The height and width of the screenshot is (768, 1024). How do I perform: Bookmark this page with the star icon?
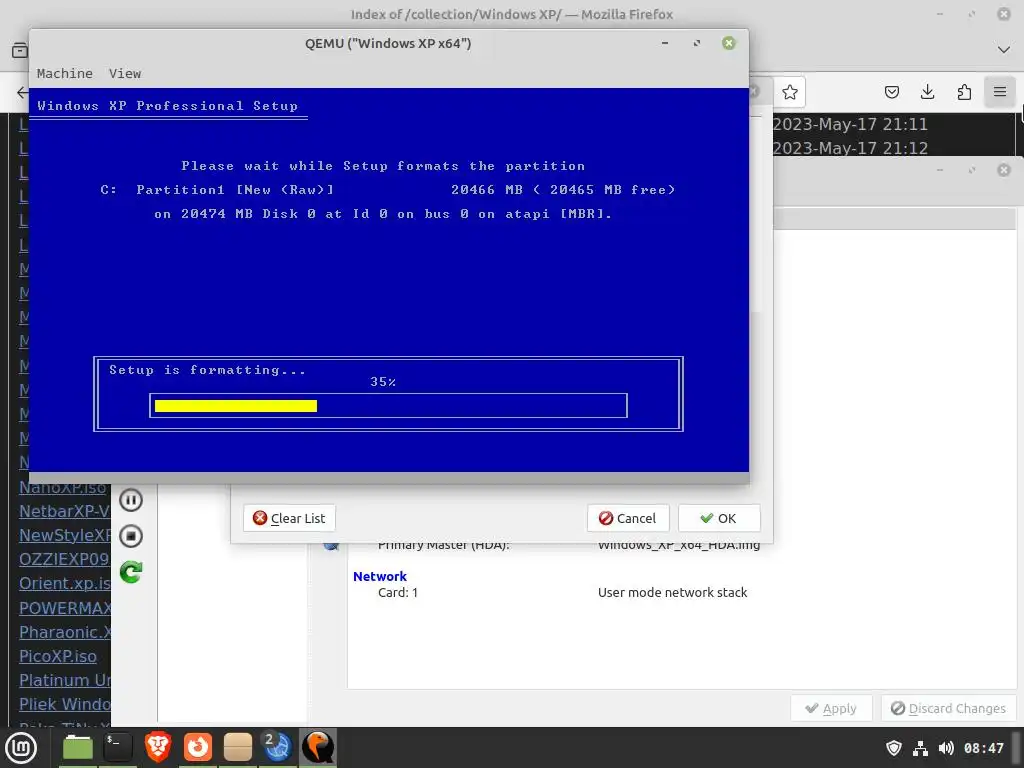pos(790,92)
